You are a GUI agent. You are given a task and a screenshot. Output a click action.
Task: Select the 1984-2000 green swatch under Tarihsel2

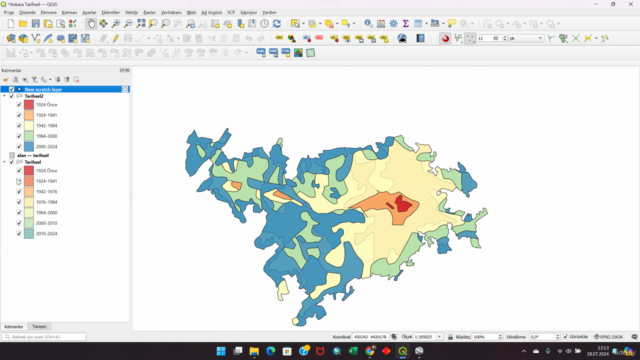pyautogui.click(x=29, y=136)
